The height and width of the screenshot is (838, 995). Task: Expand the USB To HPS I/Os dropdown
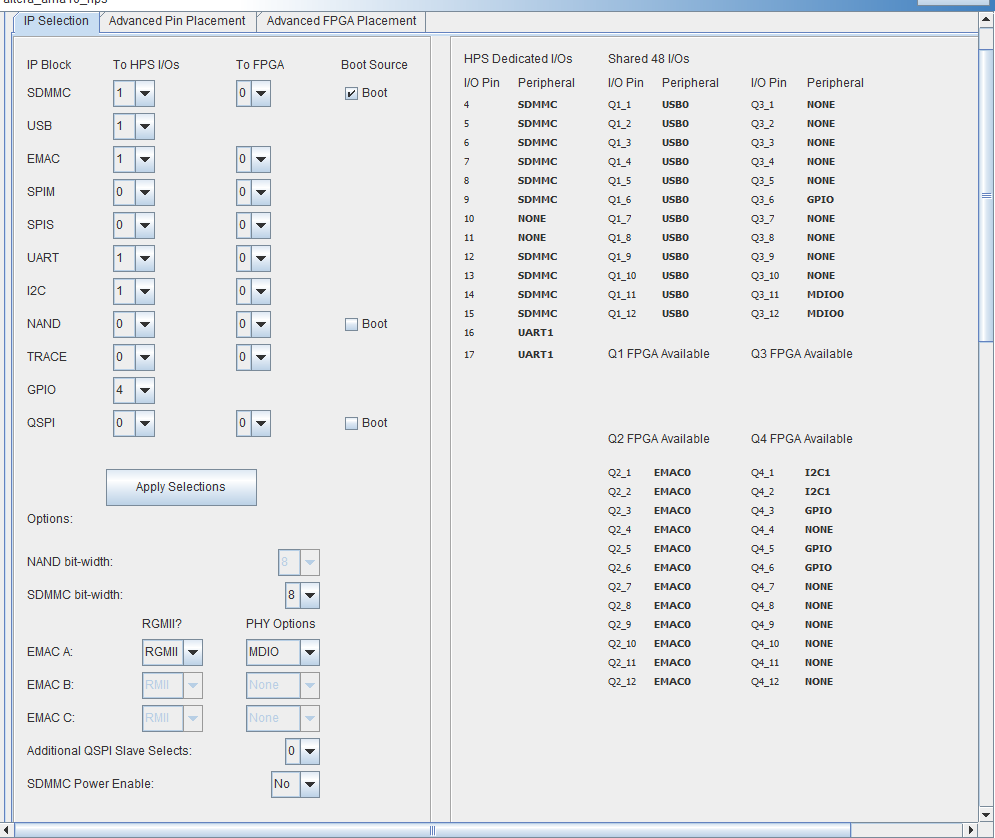(144, 127)
